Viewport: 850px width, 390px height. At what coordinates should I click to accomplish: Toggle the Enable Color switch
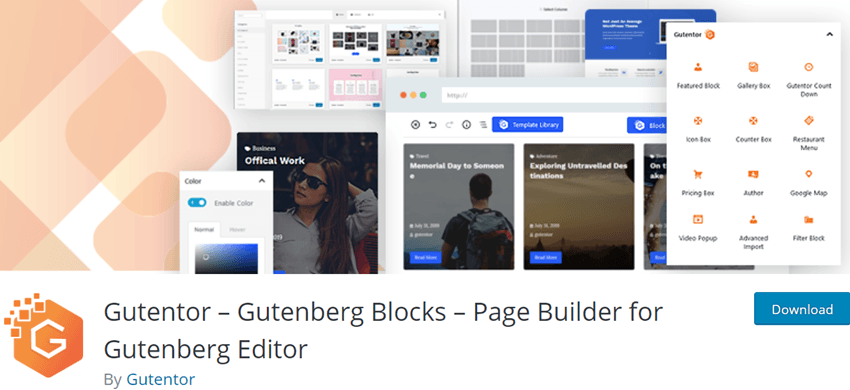pyautogui.click(x=197, y=202)
